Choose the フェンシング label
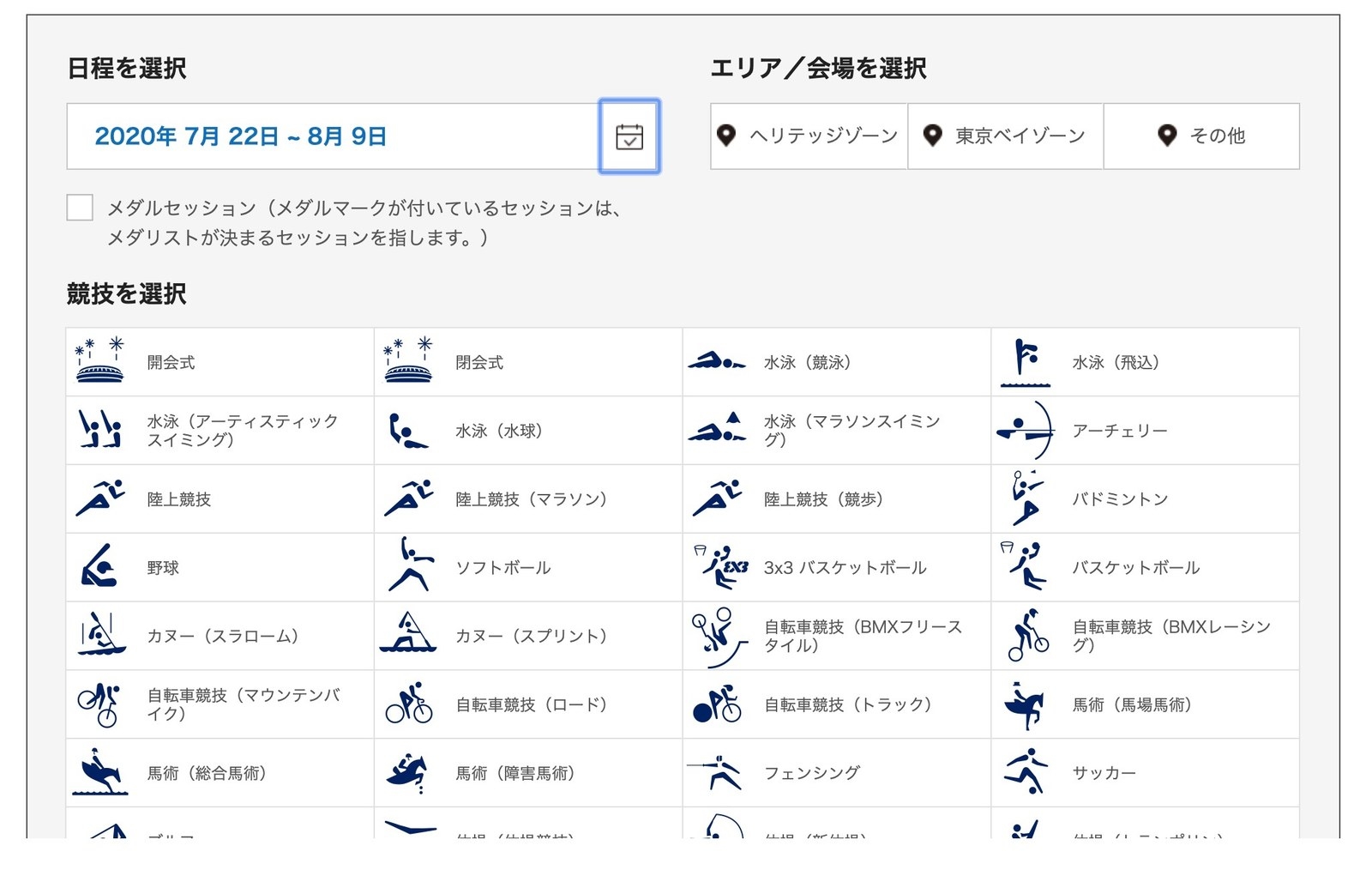This screenshot has width=1372, height=876. [x=812, y=773]
